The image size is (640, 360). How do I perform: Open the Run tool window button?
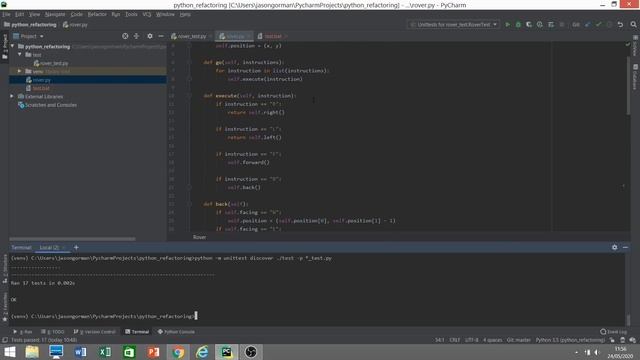23,332
